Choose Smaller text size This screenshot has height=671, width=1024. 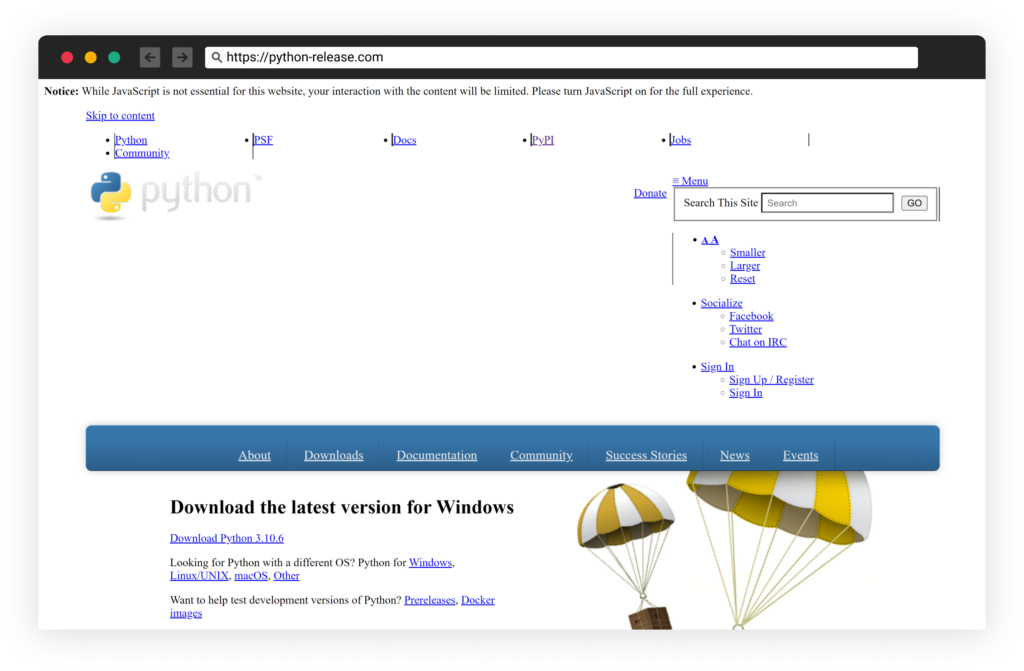[748, 253]
